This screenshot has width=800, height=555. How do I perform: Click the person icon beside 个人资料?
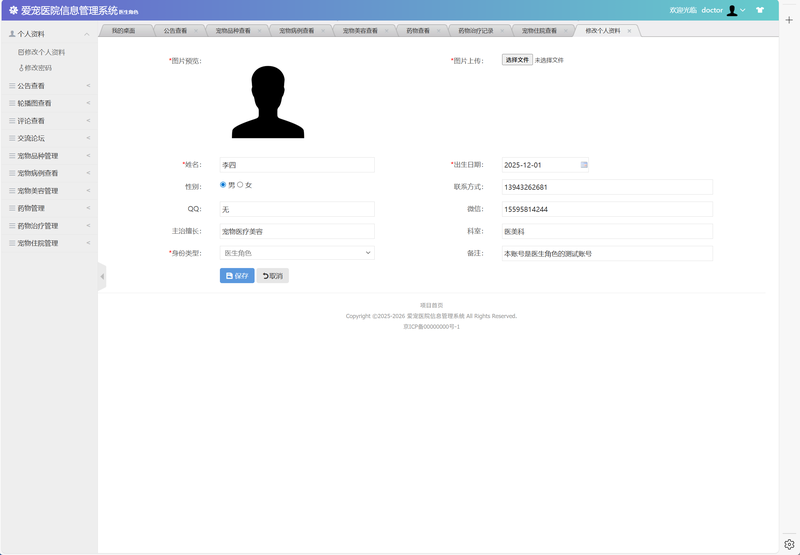[x=12, y=34]
